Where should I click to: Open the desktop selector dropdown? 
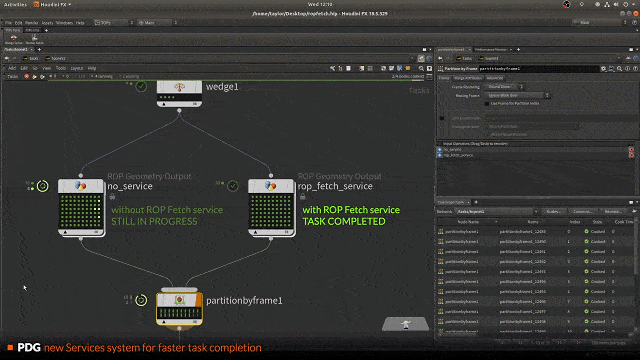pyautogui.click(x=113, y=23)
